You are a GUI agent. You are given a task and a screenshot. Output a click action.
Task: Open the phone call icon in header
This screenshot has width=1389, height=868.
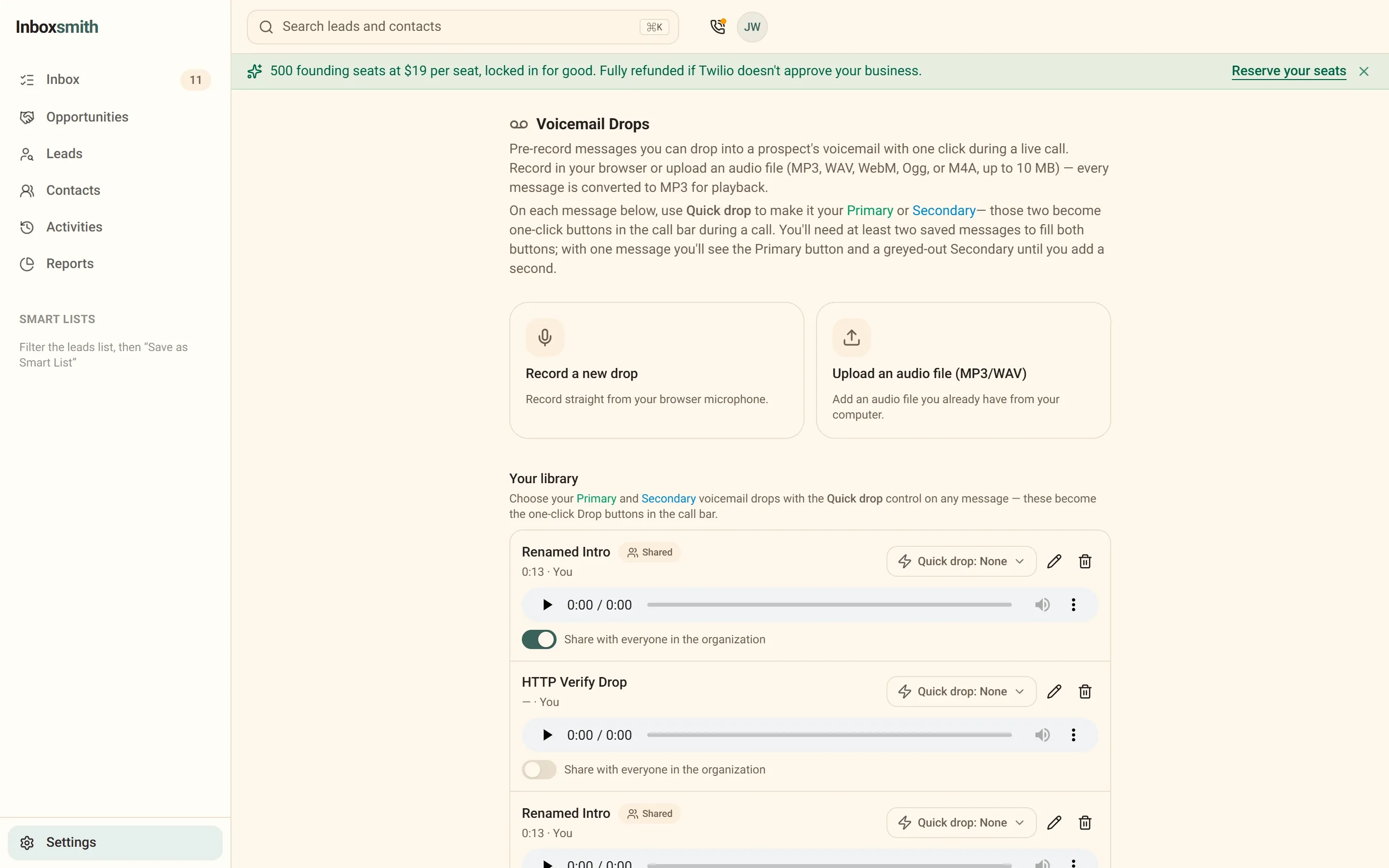pos(718,27)
